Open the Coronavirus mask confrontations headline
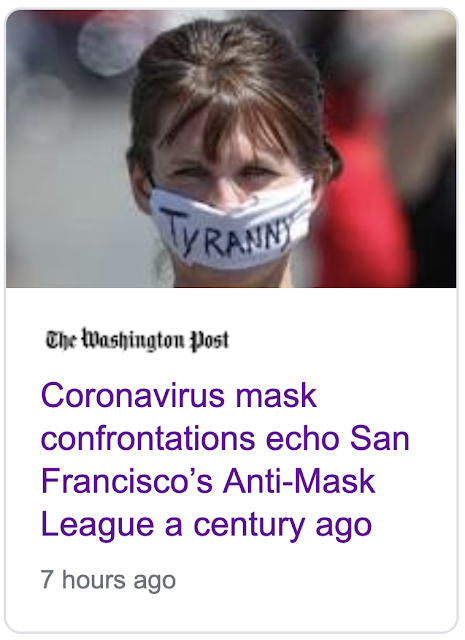 point(225,460)
